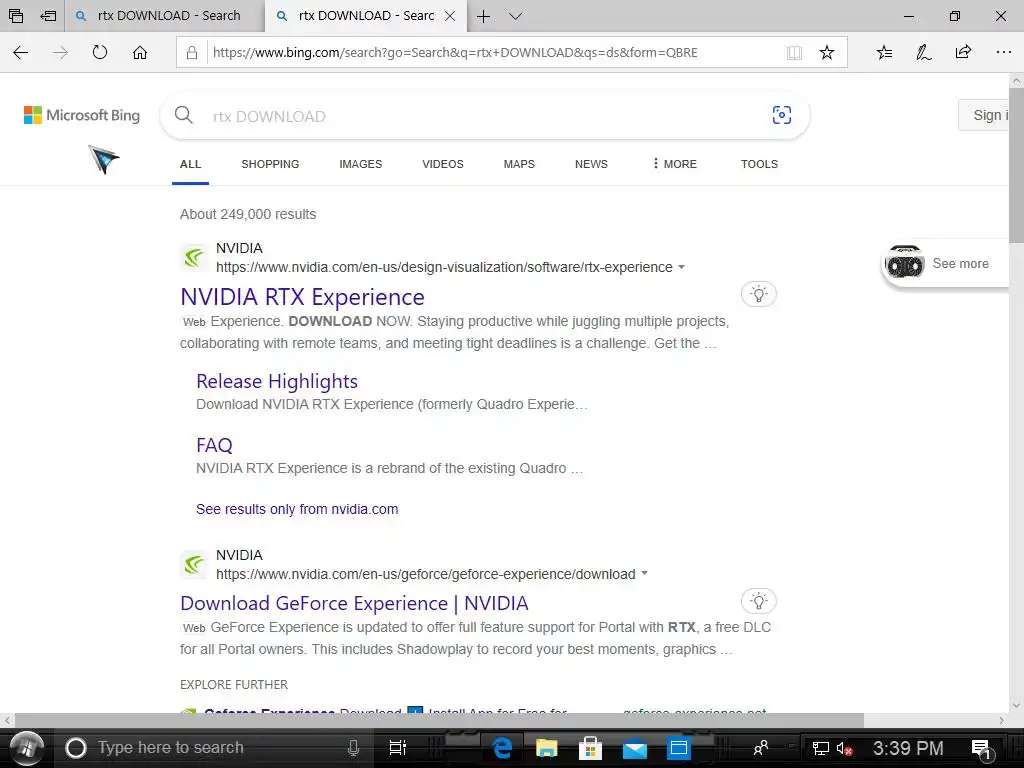Click the network status tray icon
The image size is (1024, 768).
[820, 748]
